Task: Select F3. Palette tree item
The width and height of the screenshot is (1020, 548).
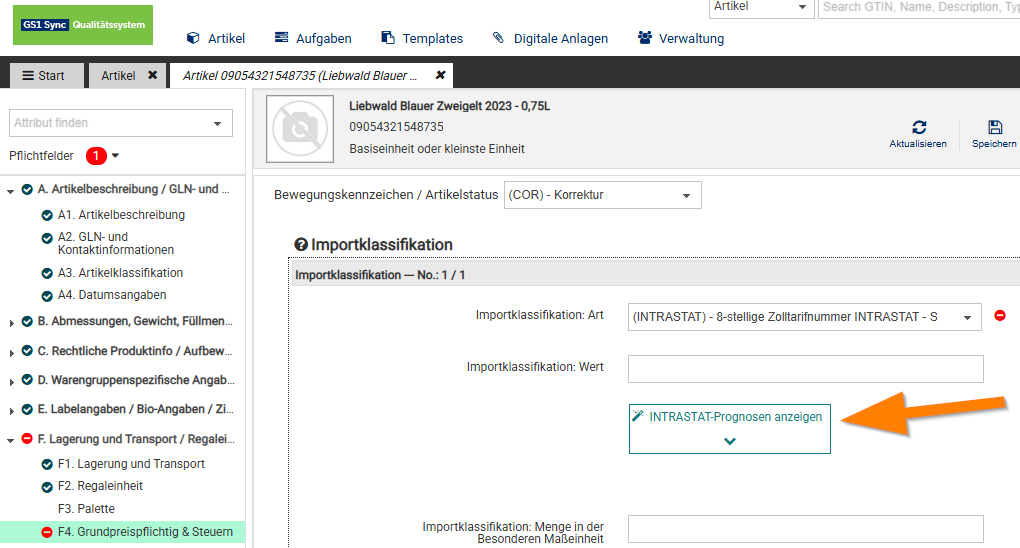Action: tap(86, 509)
